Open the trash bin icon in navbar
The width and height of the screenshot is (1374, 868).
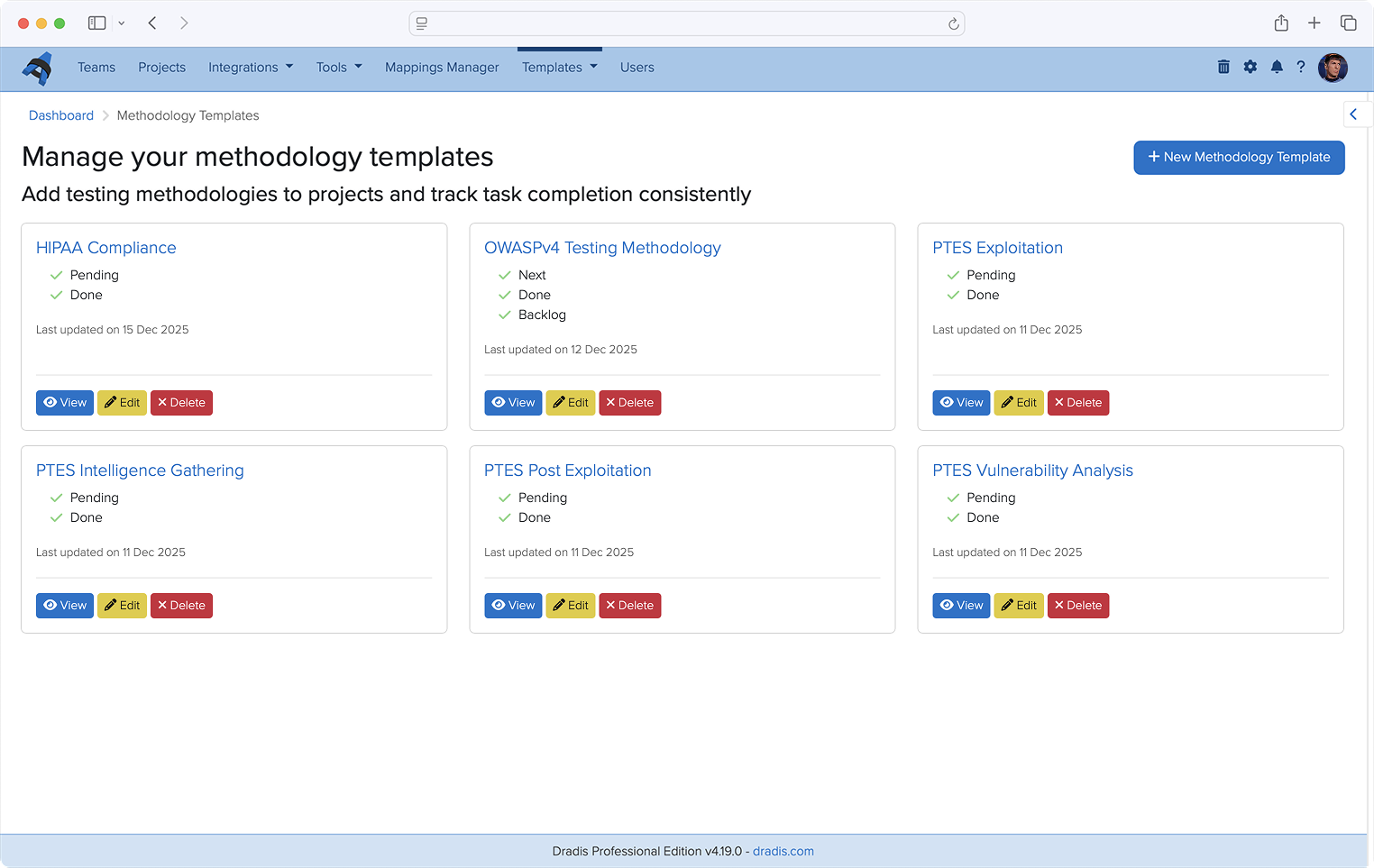1223,67
